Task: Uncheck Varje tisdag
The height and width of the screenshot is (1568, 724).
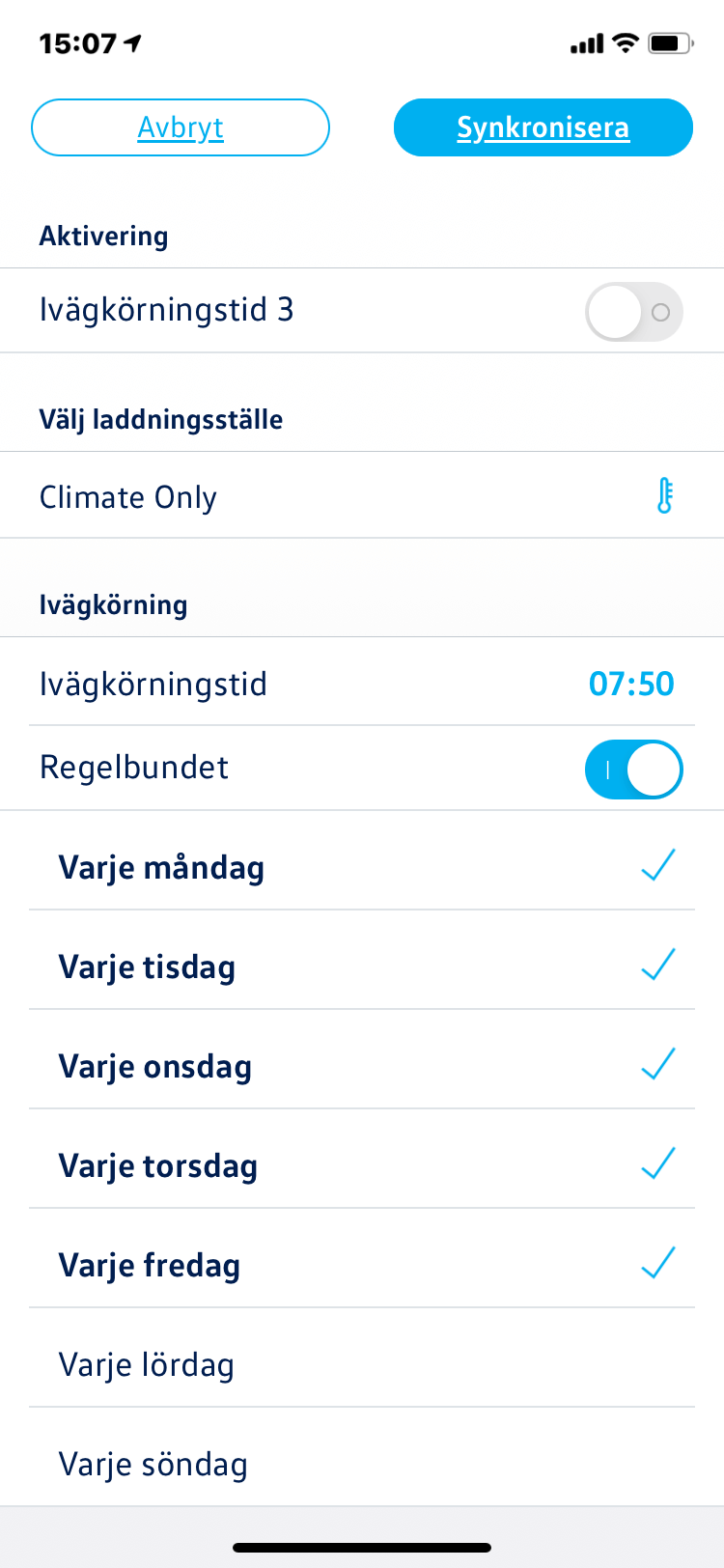Action: (x=362, y=966)
